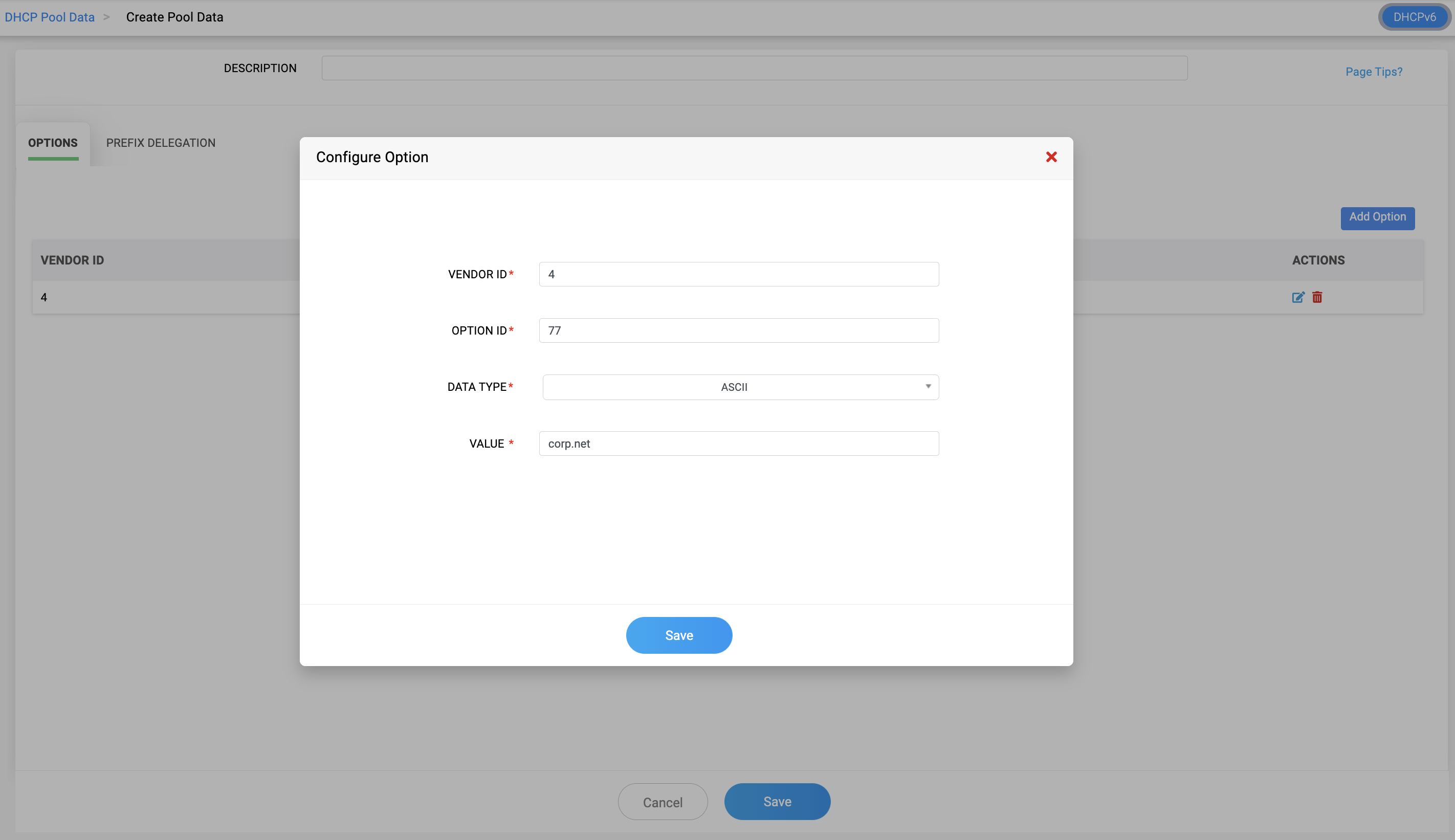Image resolution: width=1455 pixels, height=840 pixels.
Task: Click the DESCRIPTION text field
Action: tap(754, 68)
